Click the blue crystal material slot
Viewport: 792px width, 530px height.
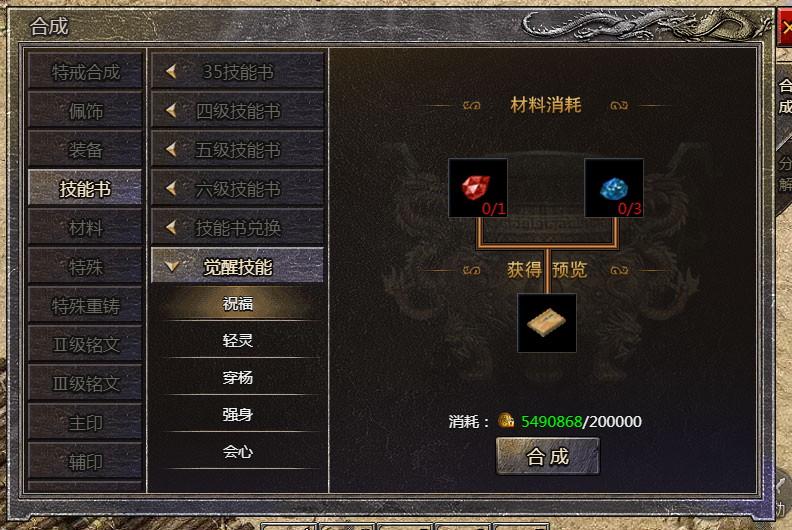(x=614, y=188)
